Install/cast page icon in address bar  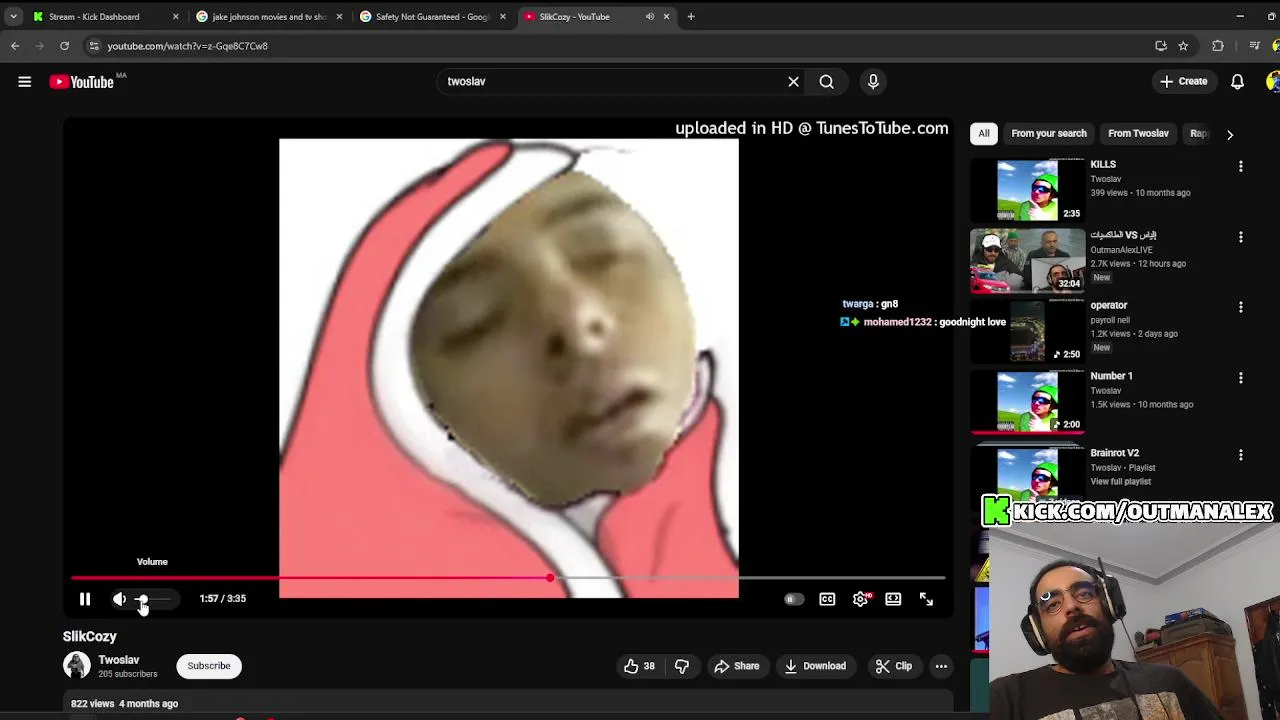(x=1161, y=46)
